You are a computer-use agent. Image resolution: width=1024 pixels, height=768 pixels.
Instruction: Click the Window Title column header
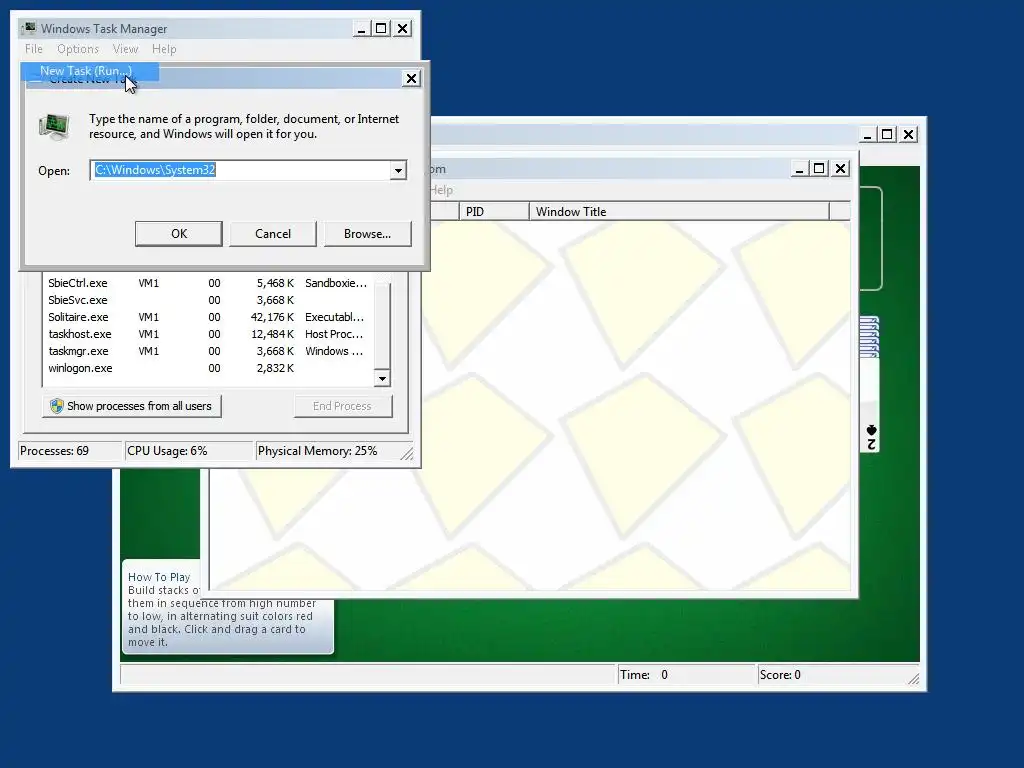pos(679,212)
